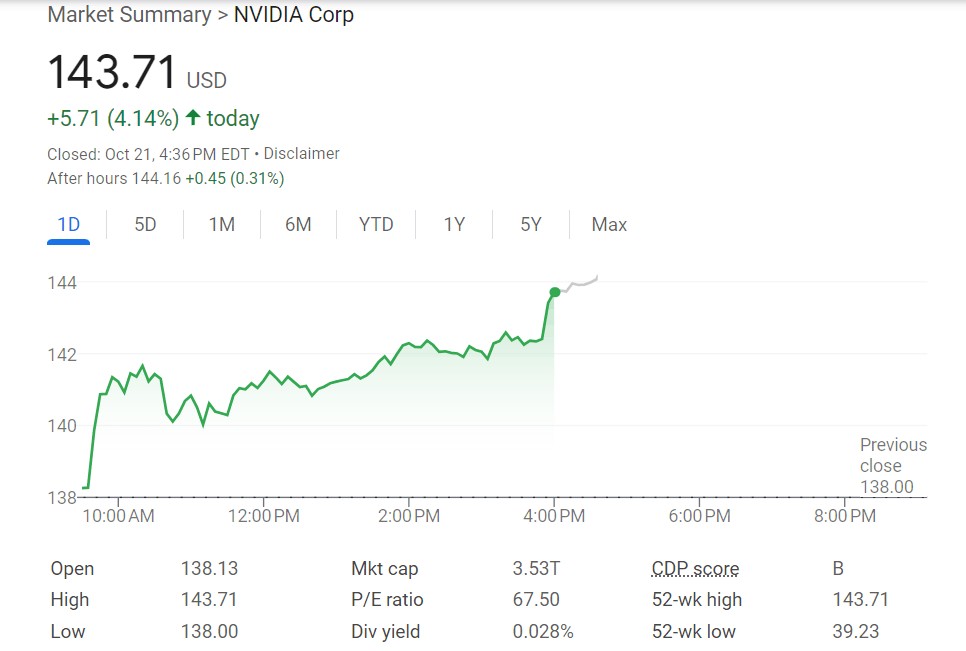Click the Mkt cap value 3.53T
This screenshot has height=651, width=966.
pyautogui.click(x=536, y=569)
